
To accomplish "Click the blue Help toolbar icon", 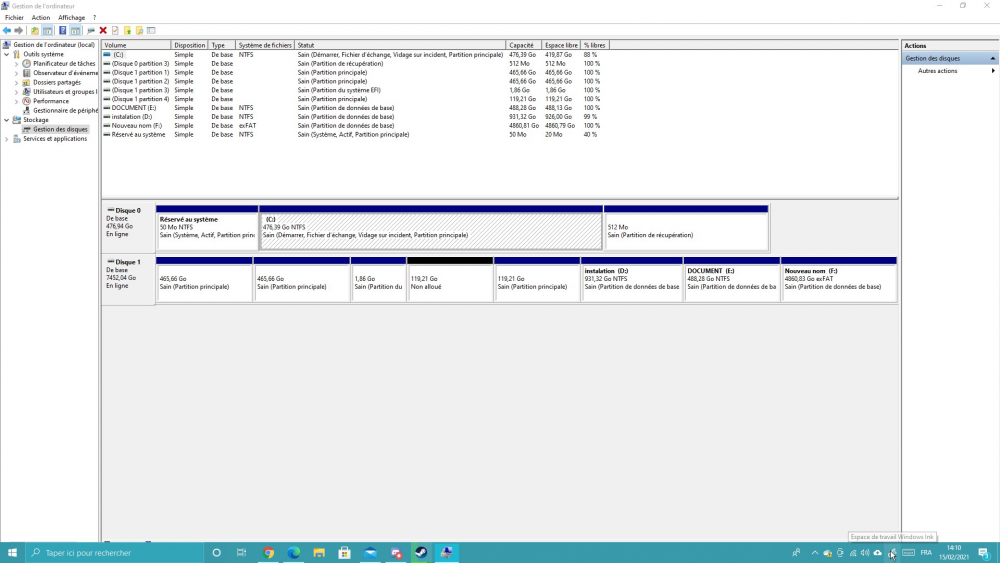I will 62,31.
